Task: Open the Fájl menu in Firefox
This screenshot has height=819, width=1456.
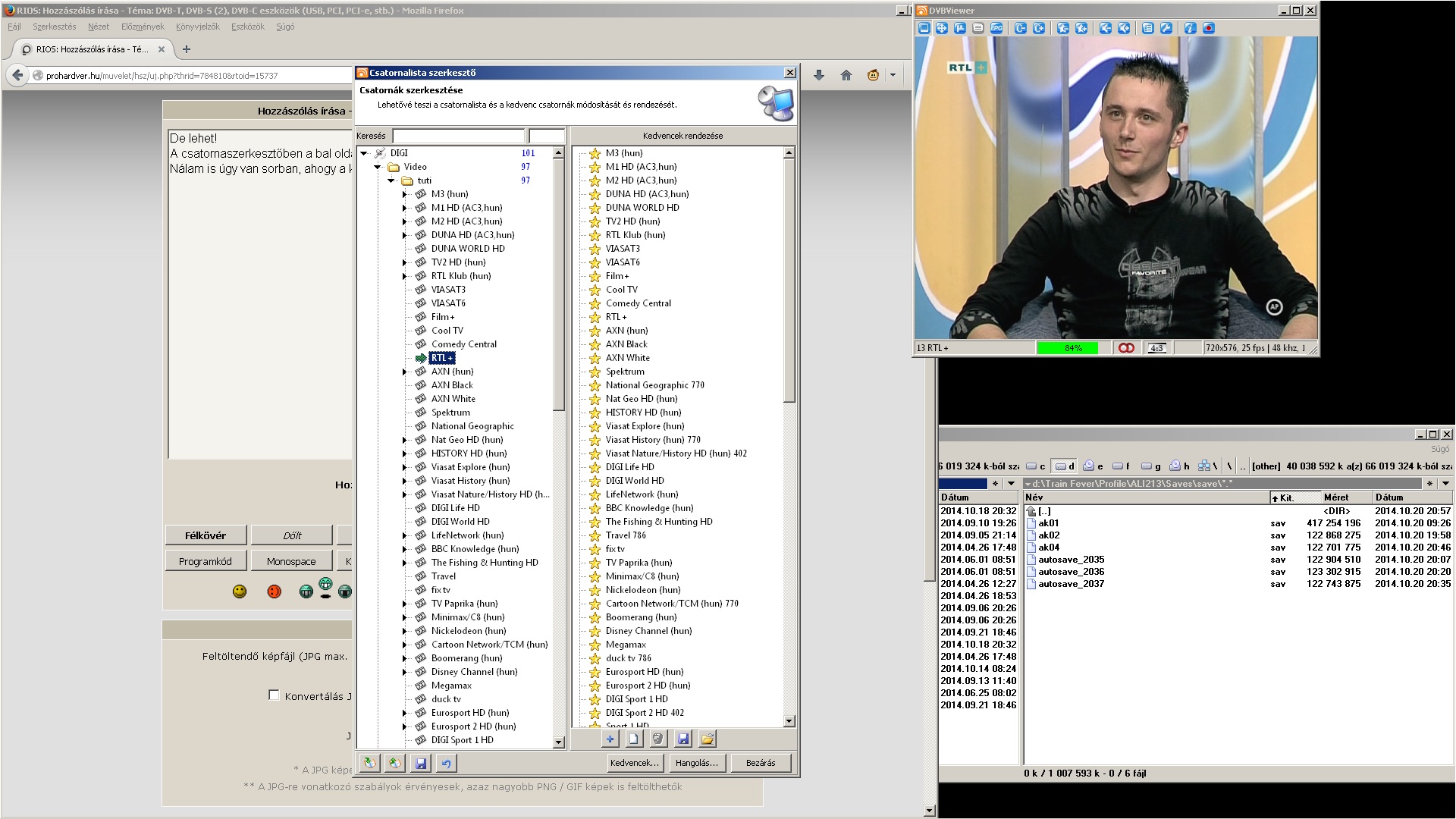Action: click(14, 27)
